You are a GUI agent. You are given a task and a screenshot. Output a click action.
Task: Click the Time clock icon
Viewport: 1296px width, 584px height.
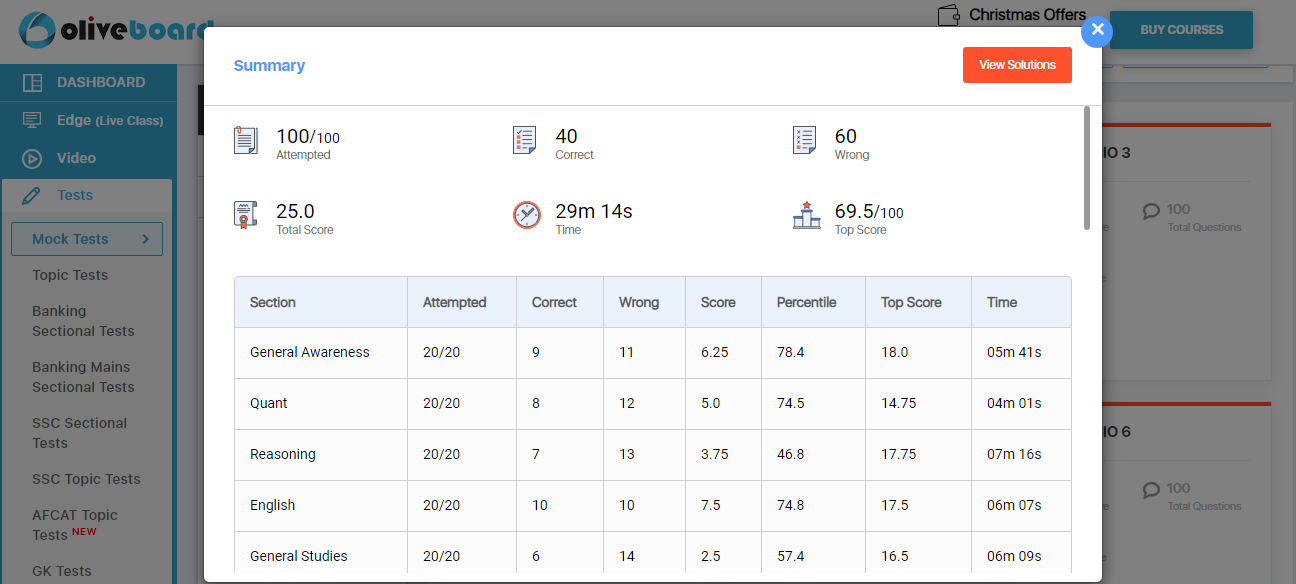(x=526, y=215)
